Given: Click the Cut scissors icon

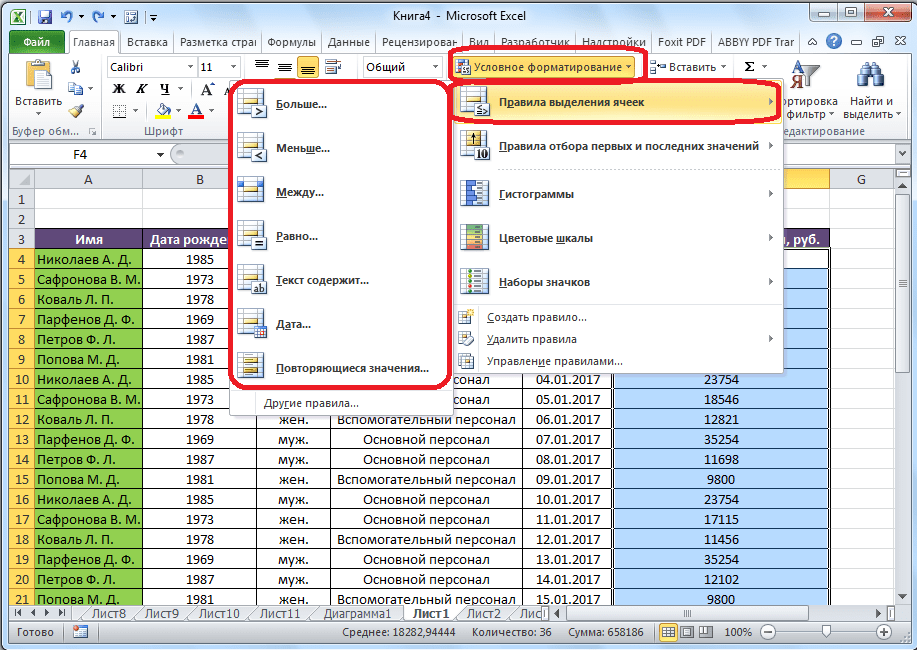Looking at the screenshot, I should click(75, 67).
